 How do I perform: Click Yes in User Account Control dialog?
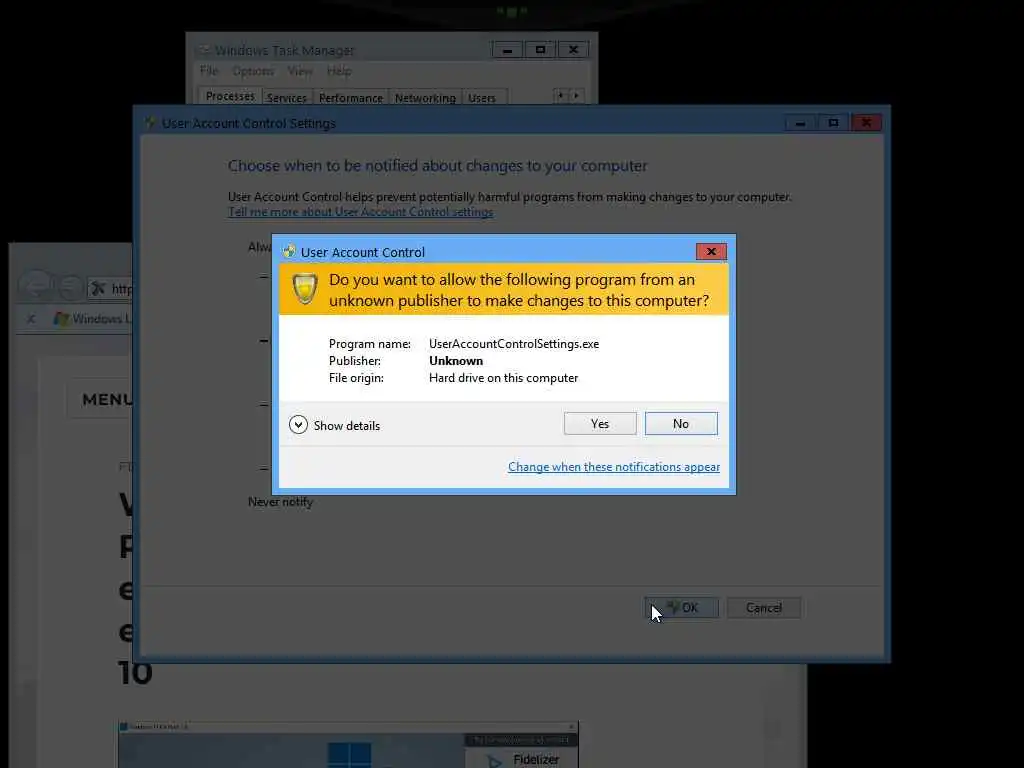click(x=600, y=424)
